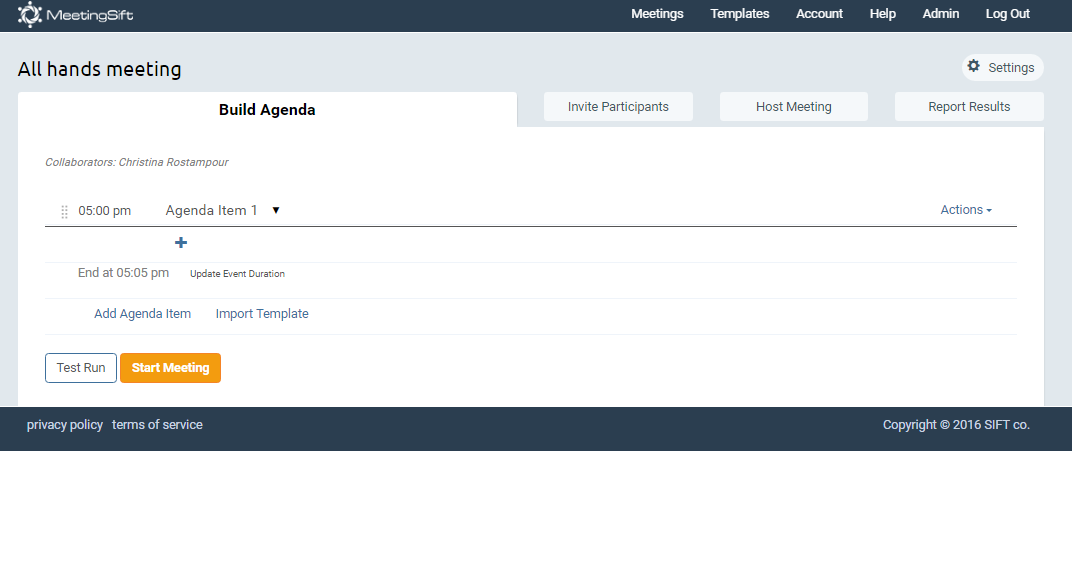
Task: Select Admin in the top navigation
Action: [940, 14]
